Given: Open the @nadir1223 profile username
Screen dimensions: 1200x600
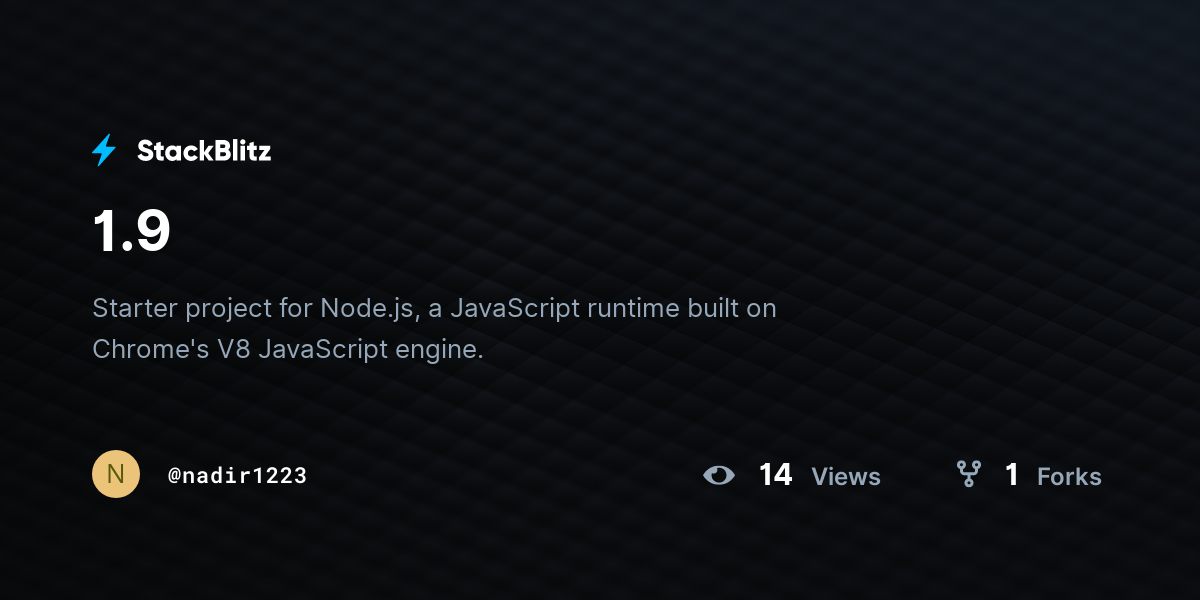Looking at the screenshot, I should [237, 475].
